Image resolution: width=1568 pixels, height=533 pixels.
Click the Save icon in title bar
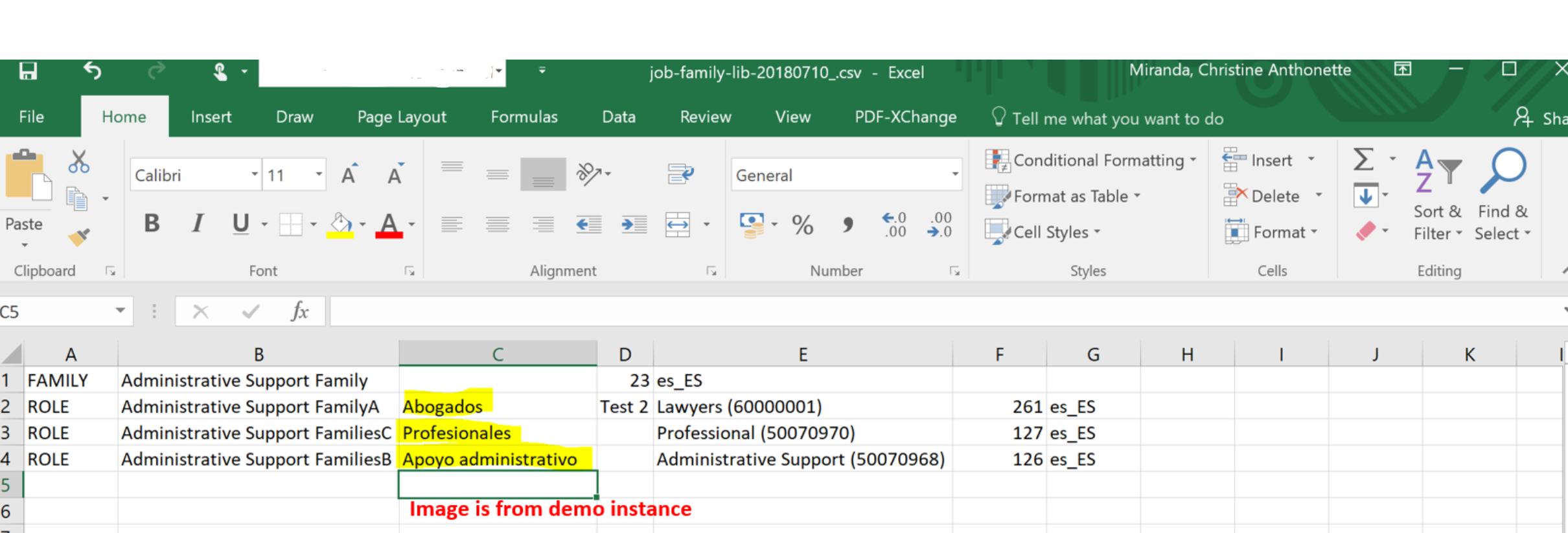[x=28, y=71]
